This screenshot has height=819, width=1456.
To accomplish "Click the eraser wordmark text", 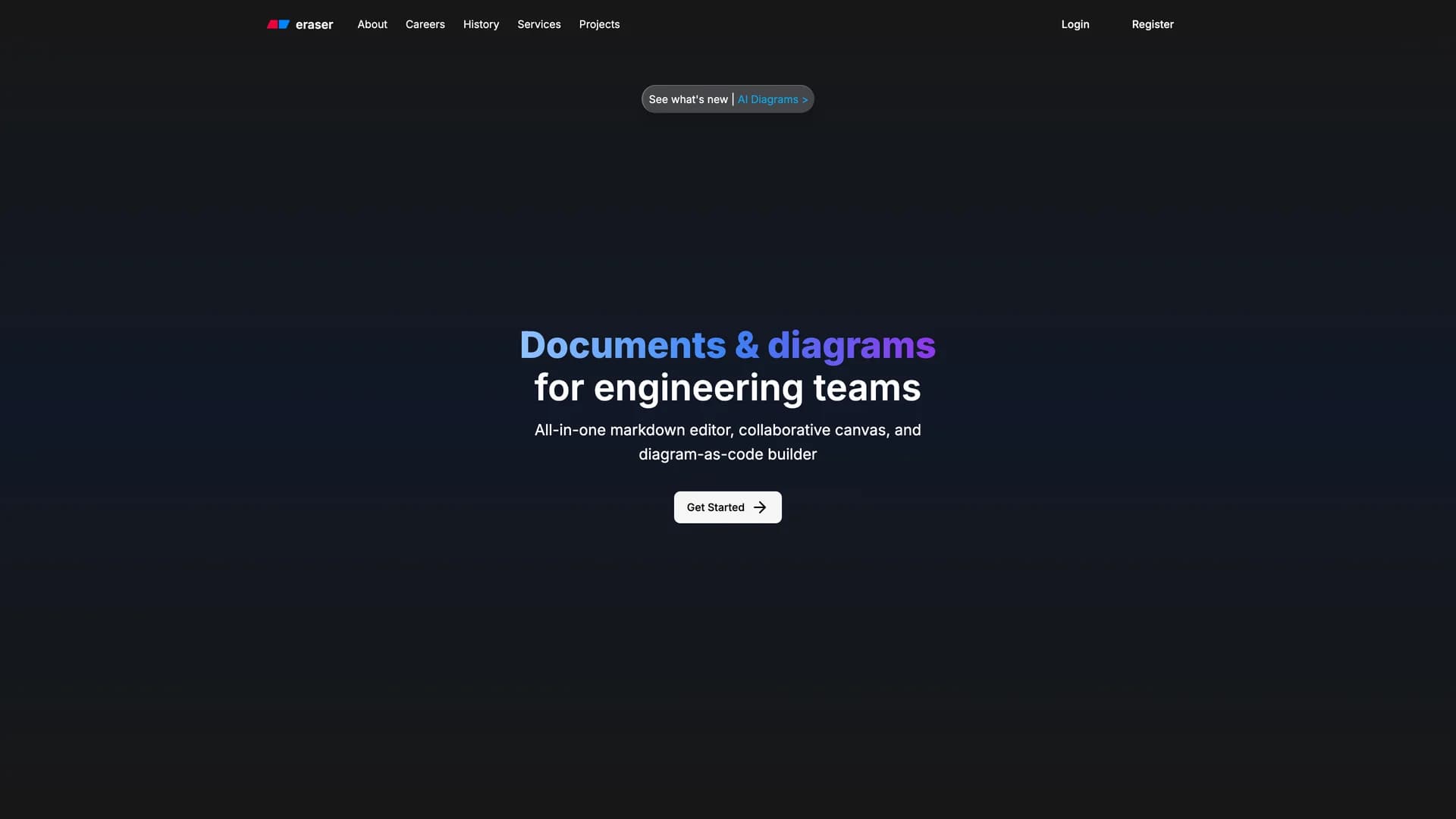I will click(314, 25).
